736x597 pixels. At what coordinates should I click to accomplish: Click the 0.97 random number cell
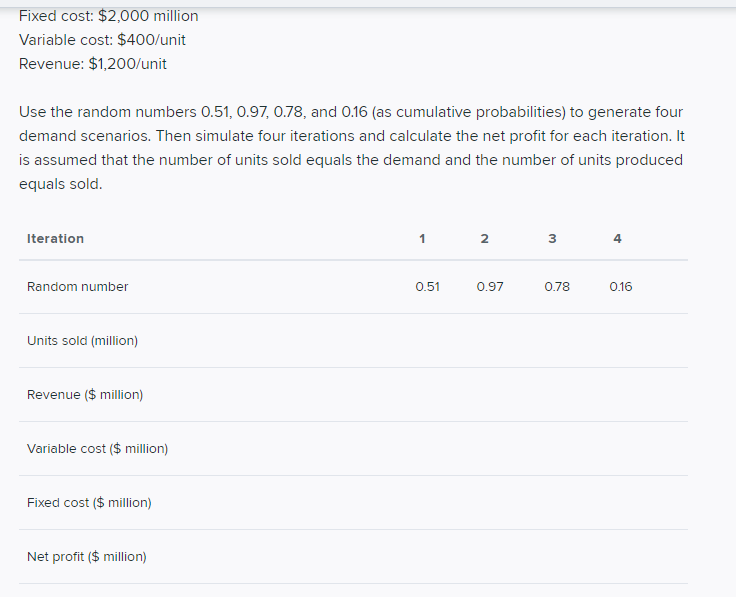pyautogui.click(x=490, y=287)
